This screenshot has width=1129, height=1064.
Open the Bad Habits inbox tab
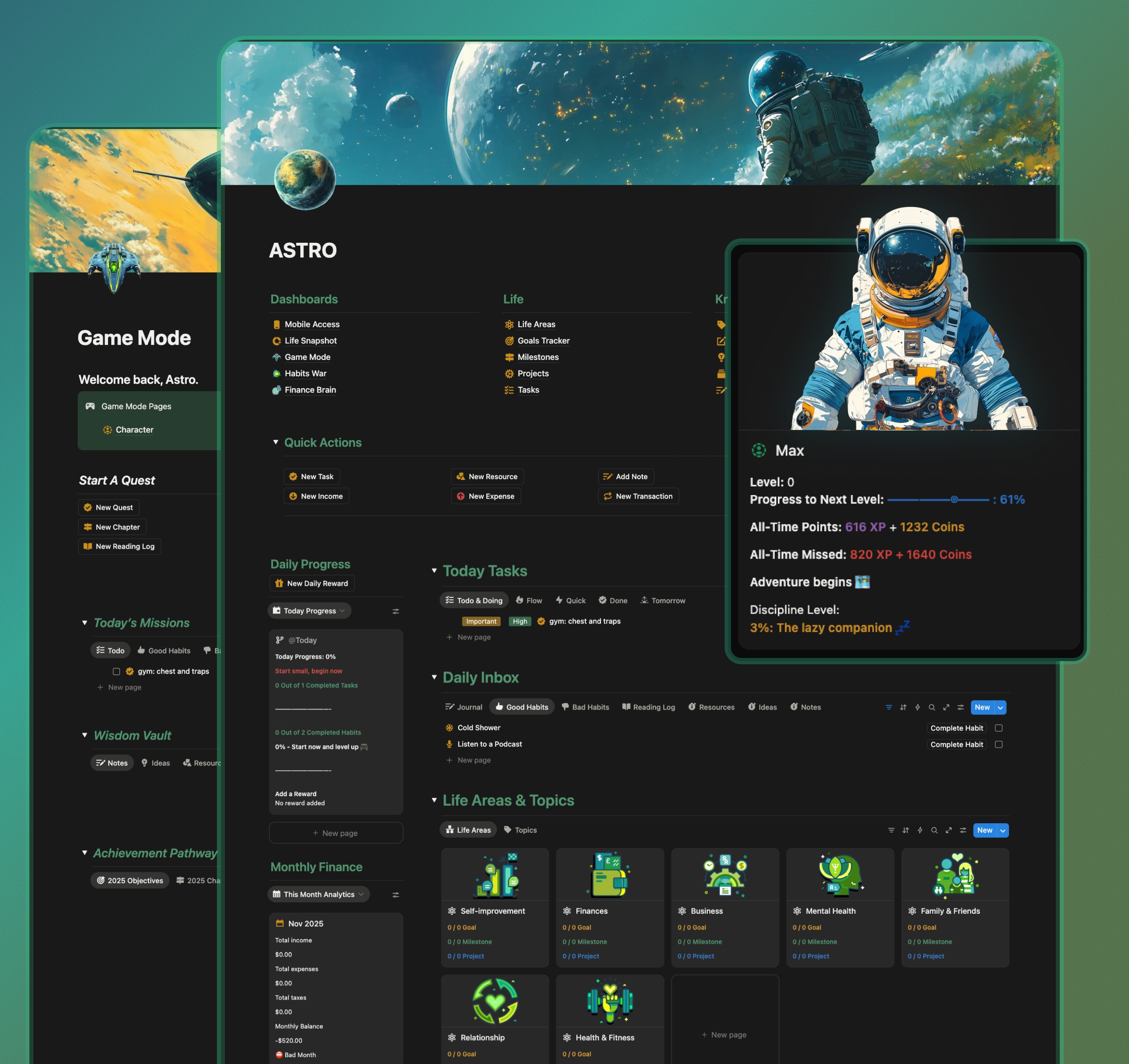point(585,707)
